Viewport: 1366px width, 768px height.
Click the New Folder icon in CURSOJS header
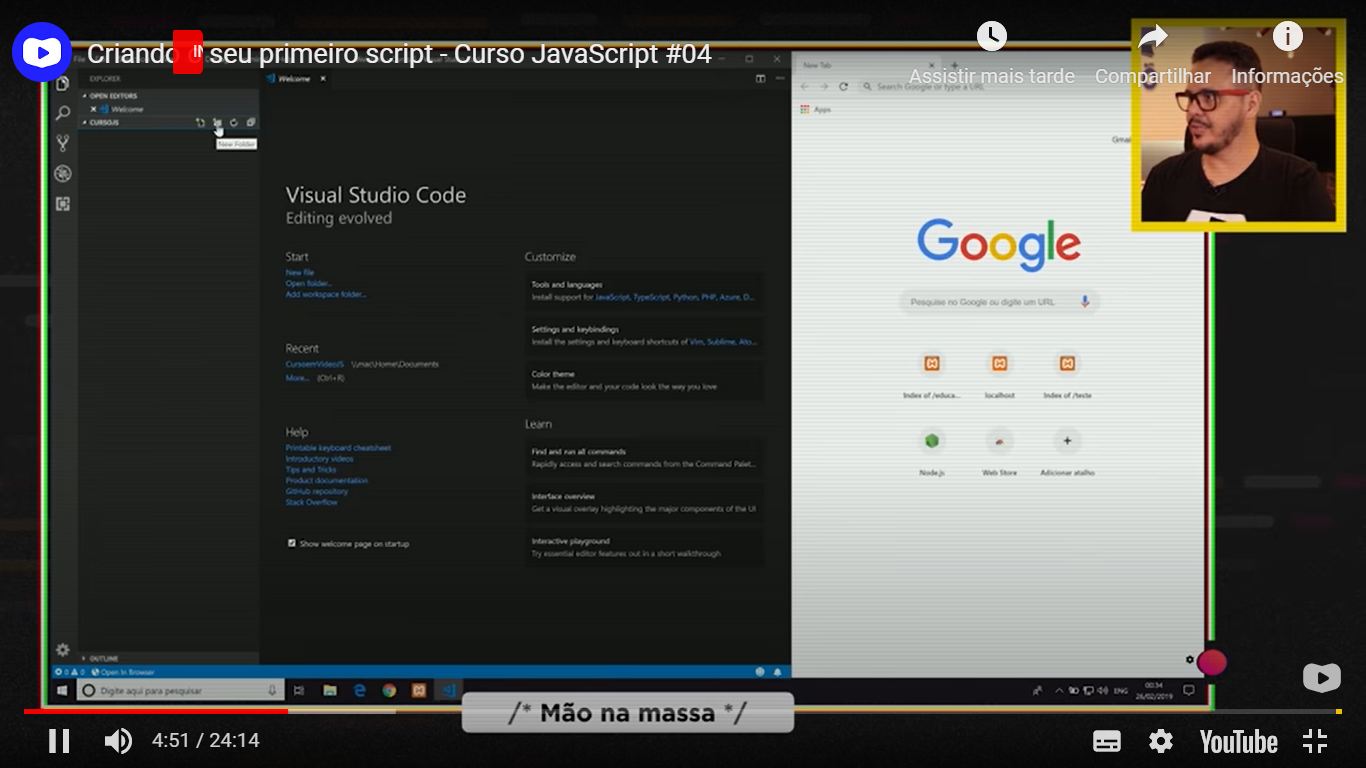pos(217,122)
